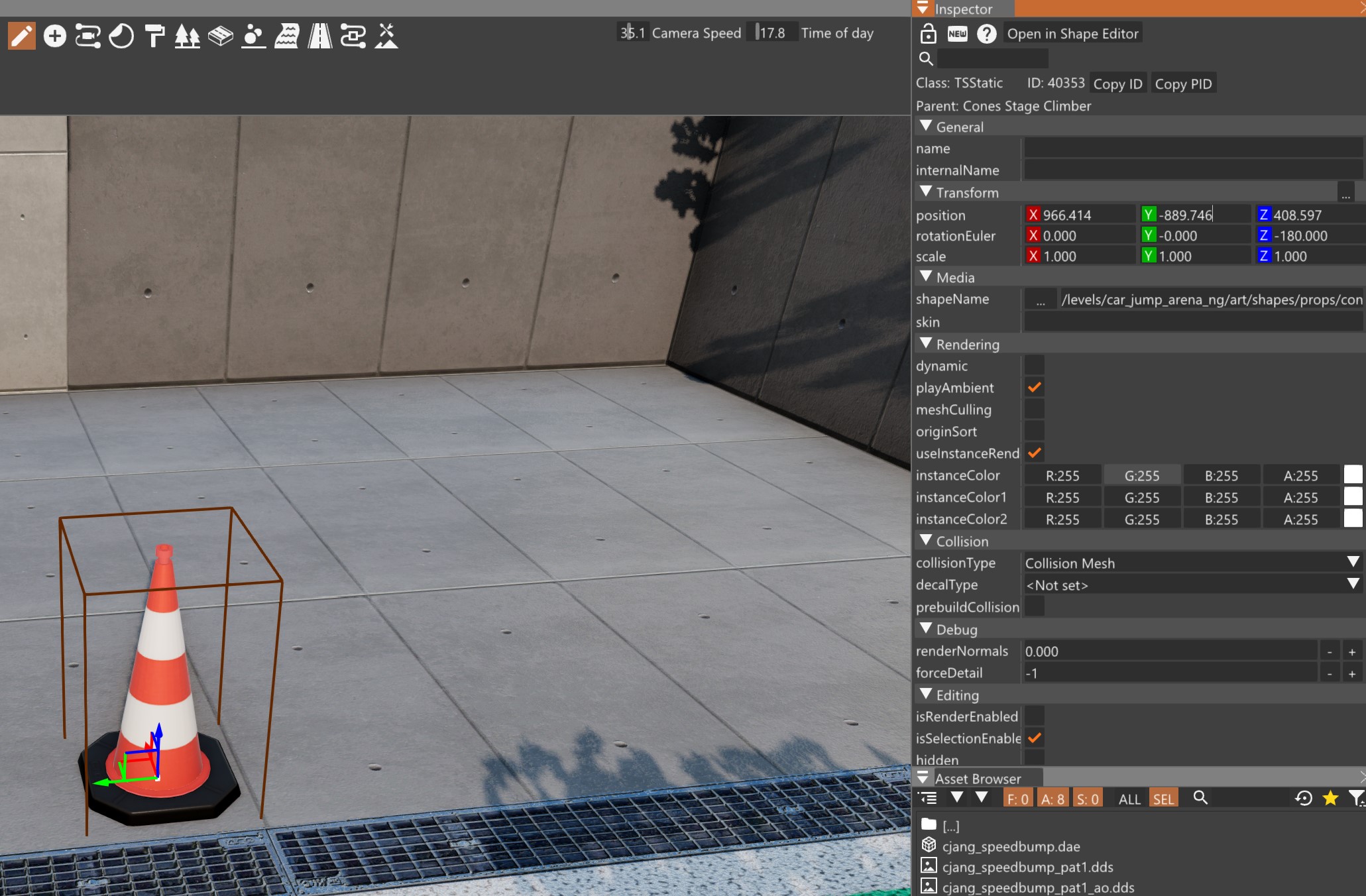Click Open in Shape Editor button

tap(1072, 34)
